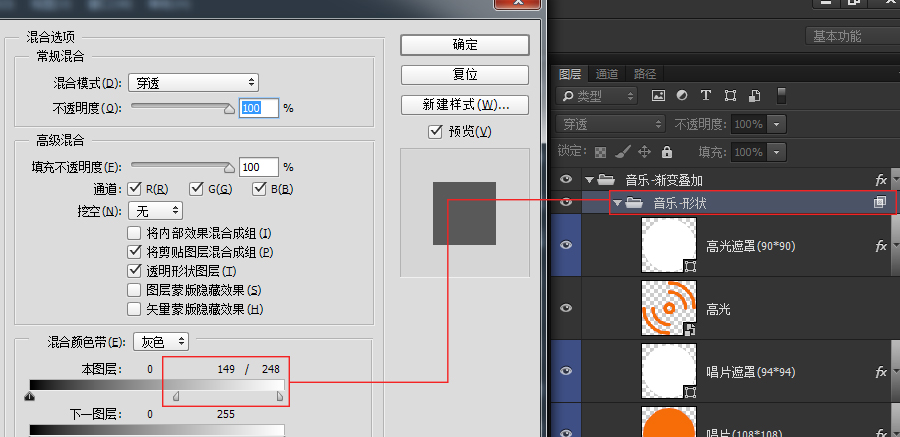
Task: Hide the 音乐-形状 group
Action: 567,202
